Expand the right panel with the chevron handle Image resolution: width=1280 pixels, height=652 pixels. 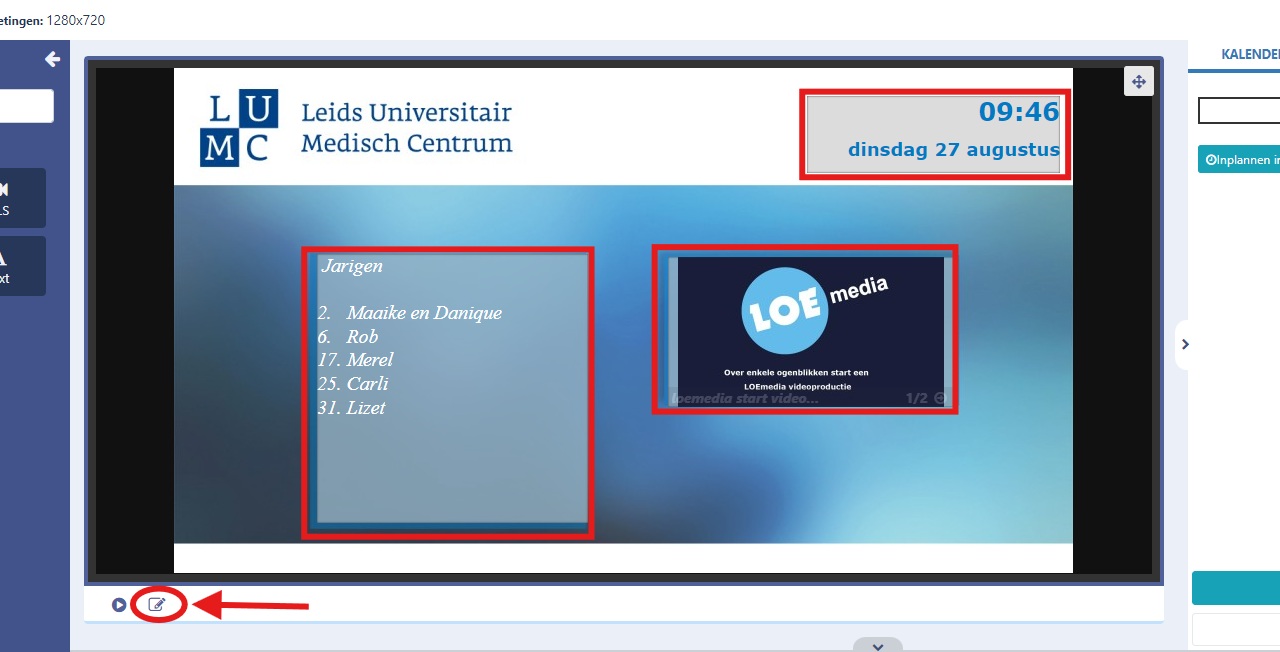pyautogui.click(x=1185, y=344)
